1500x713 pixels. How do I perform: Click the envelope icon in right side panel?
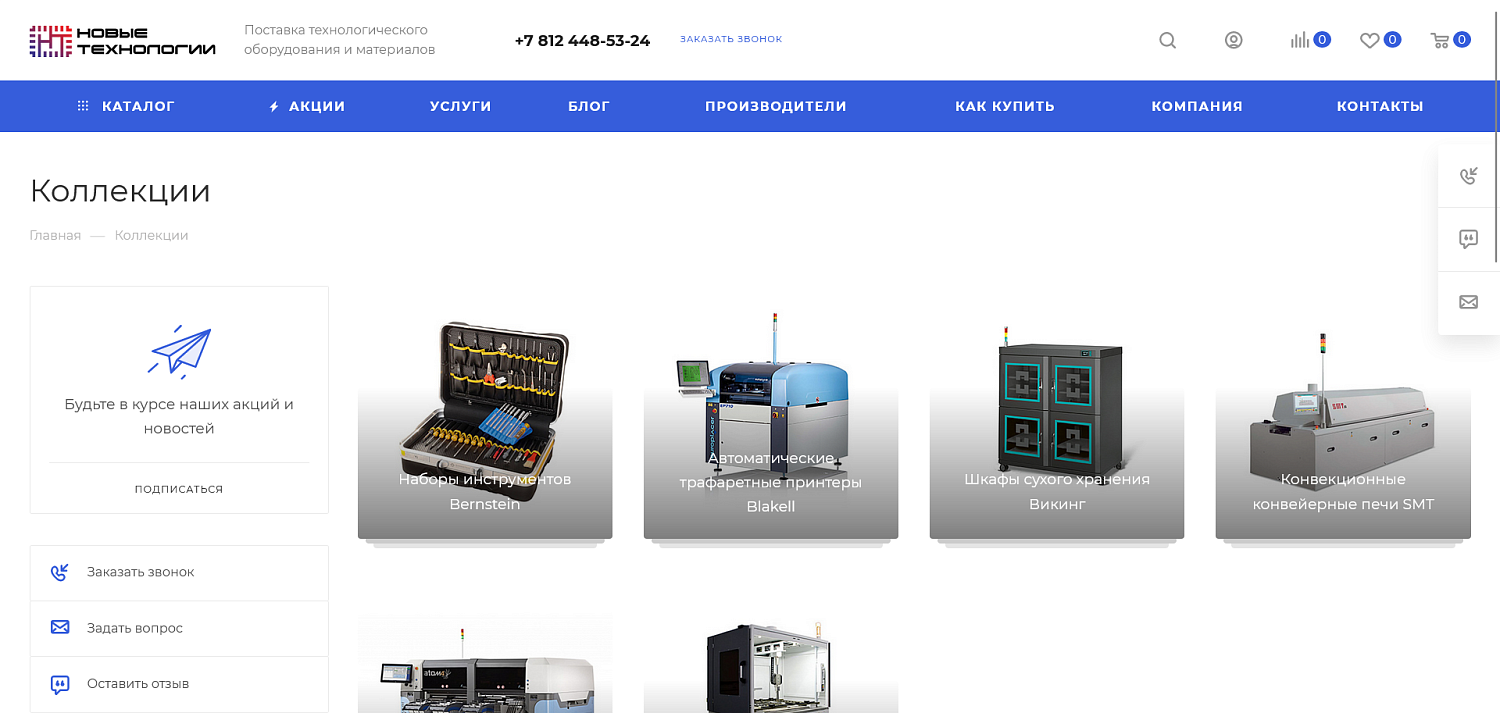[1468, 302]
